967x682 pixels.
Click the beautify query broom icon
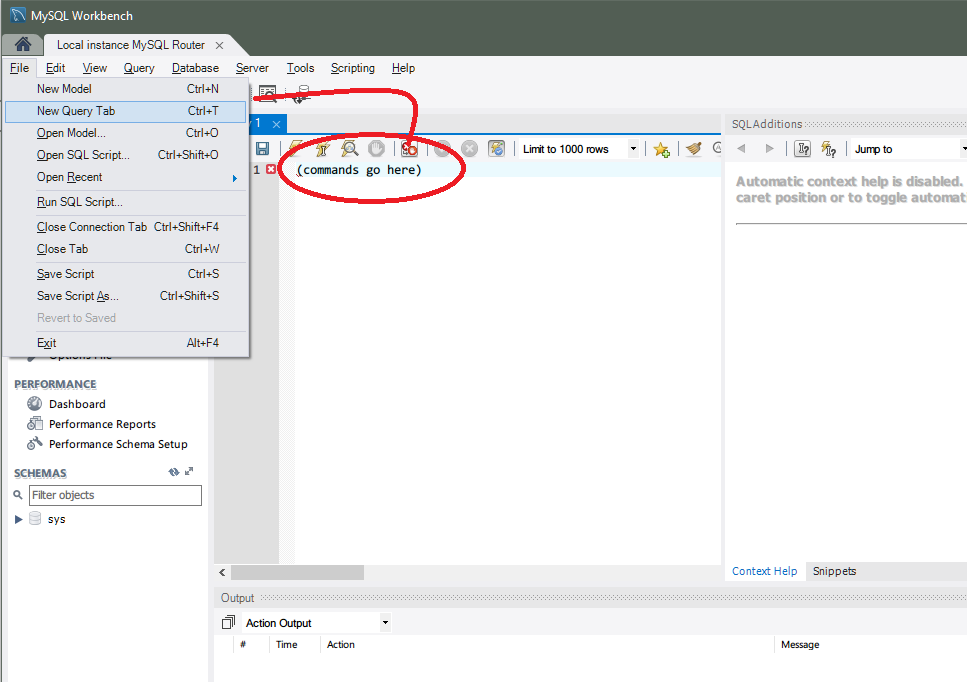[693, 149]
